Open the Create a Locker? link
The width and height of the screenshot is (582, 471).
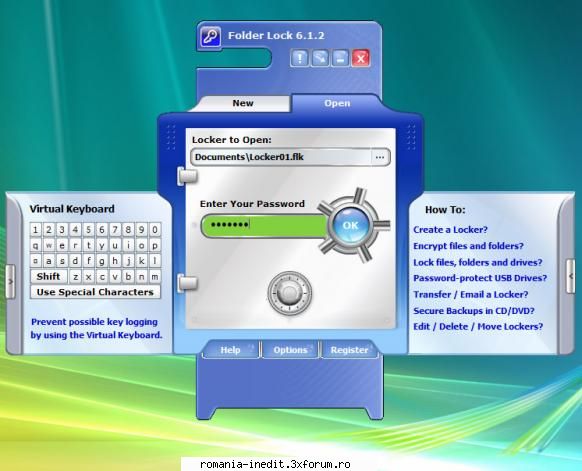click(450, 230)
